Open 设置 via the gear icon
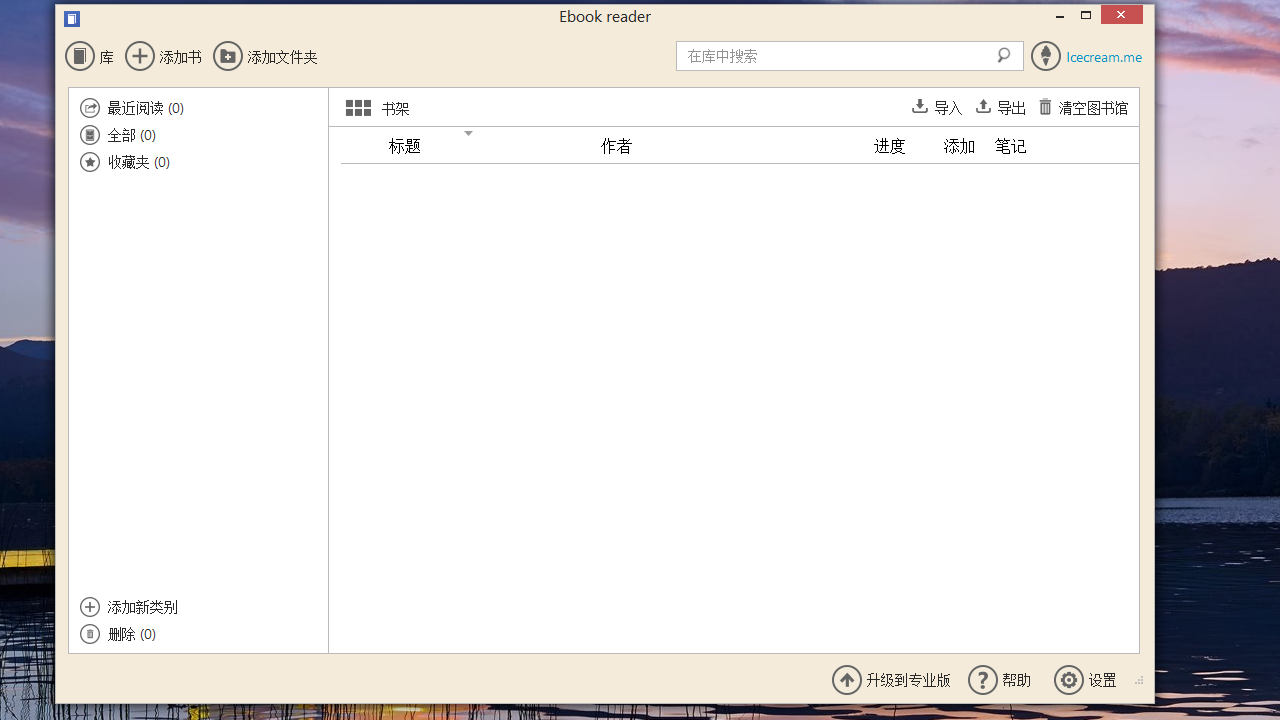This screenshot has width=1280, height=720. [1068, 679]
